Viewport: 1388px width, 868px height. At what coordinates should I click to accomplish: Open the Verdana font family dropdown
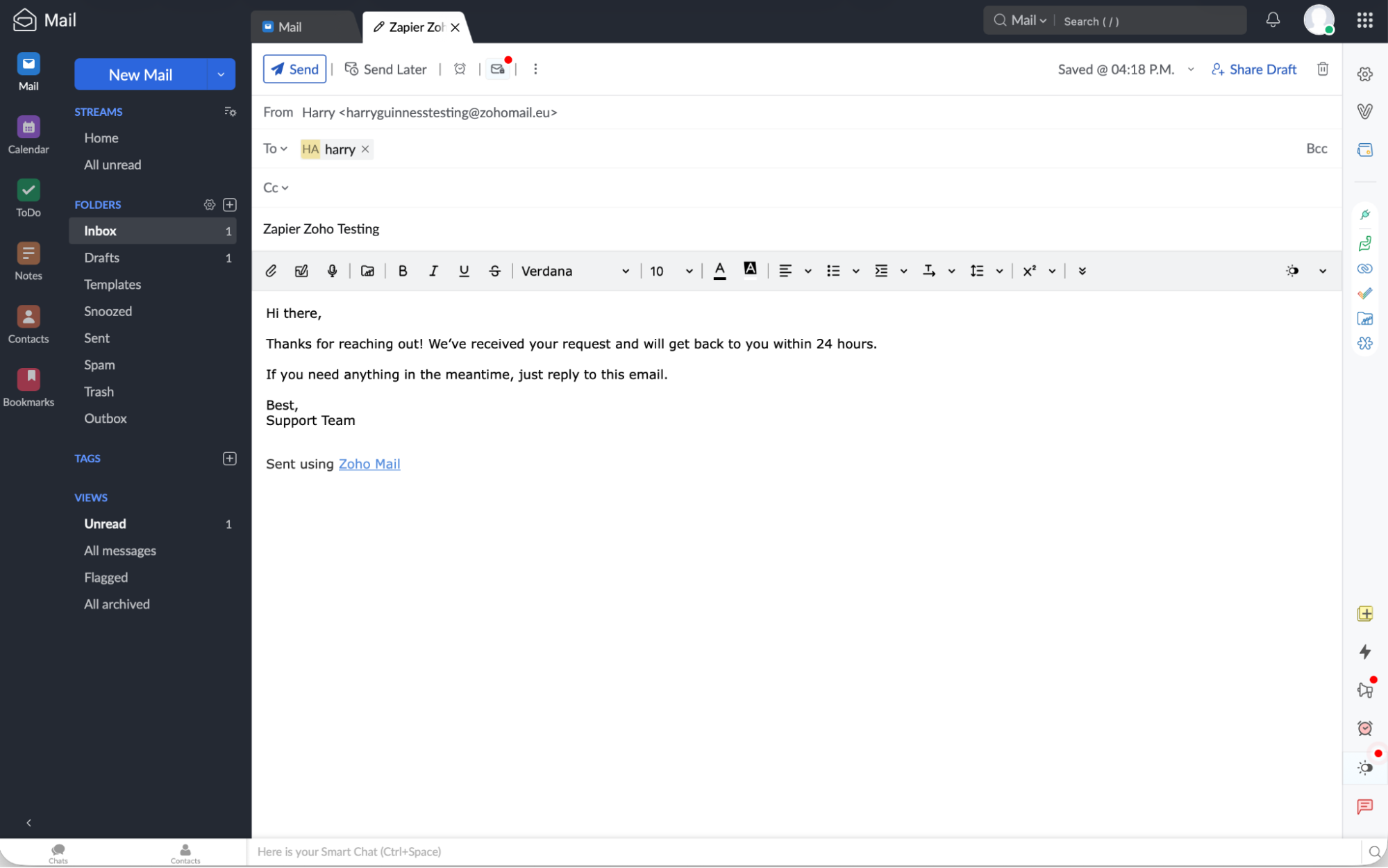(x=576, y=271)
